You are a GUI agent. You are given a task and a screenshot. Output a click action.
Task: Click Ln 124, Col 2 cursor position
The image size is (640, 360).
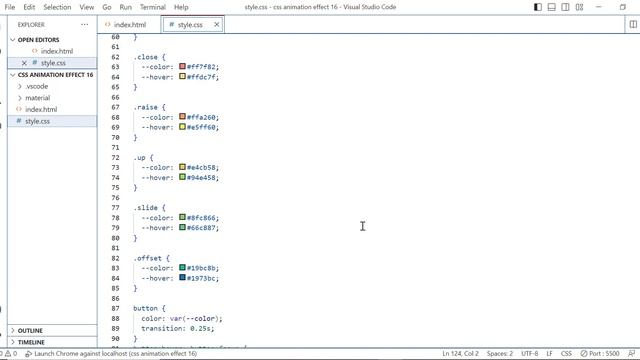[460, 353]
